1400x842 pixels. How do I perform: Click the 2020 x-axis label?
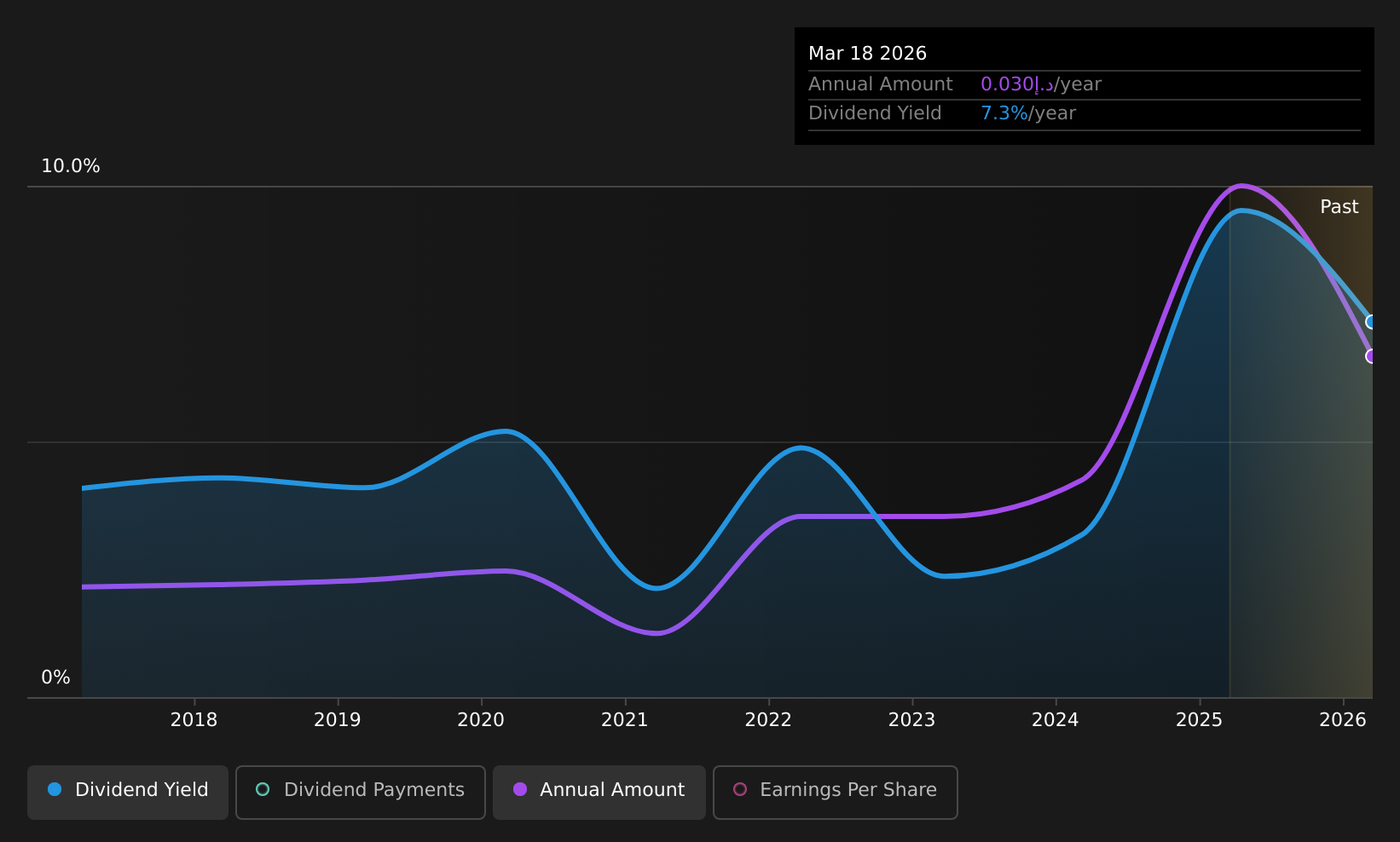pos(482,720)
